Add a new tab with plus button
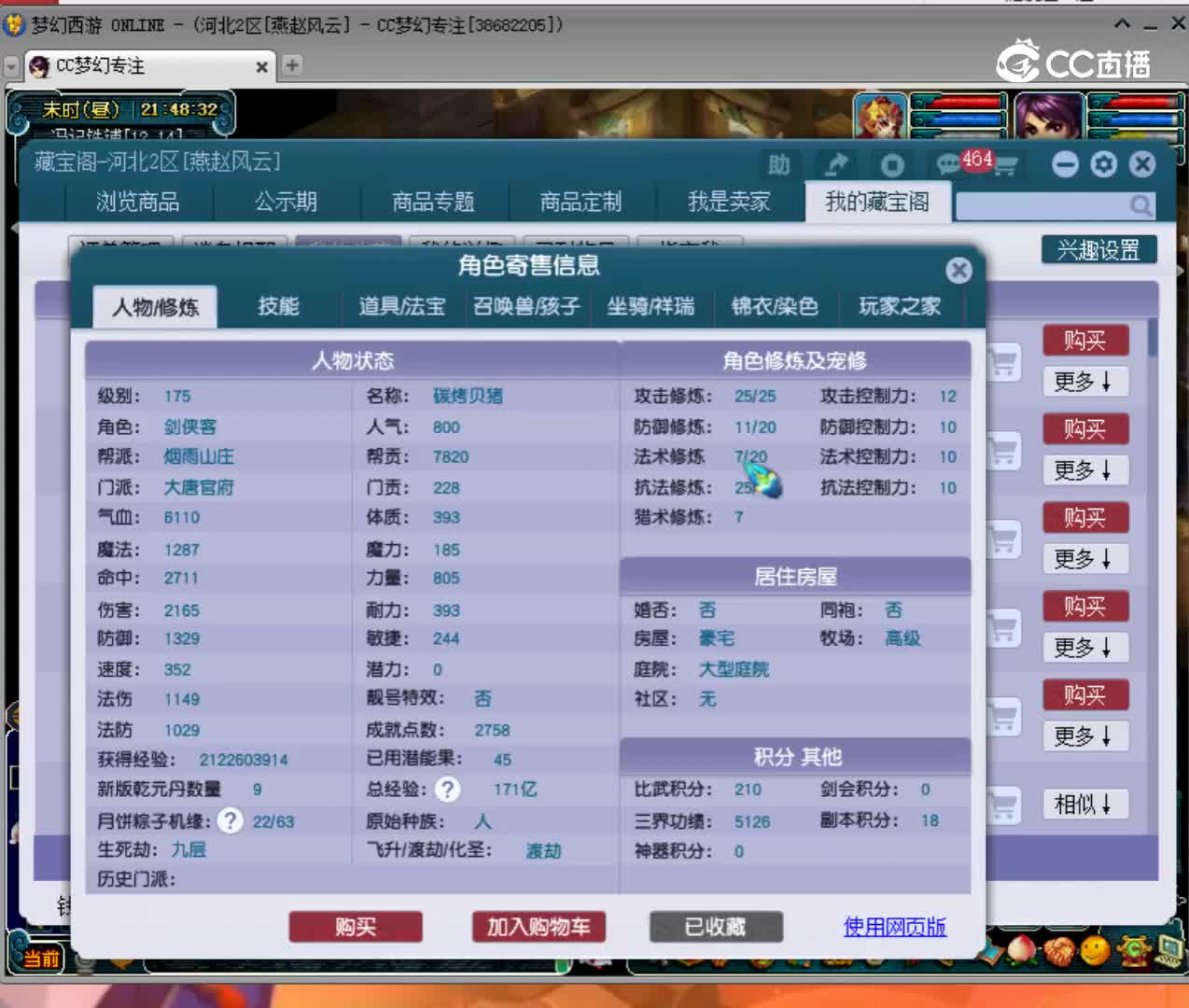Screen dimensions: 1189x1008 (292, 65)
